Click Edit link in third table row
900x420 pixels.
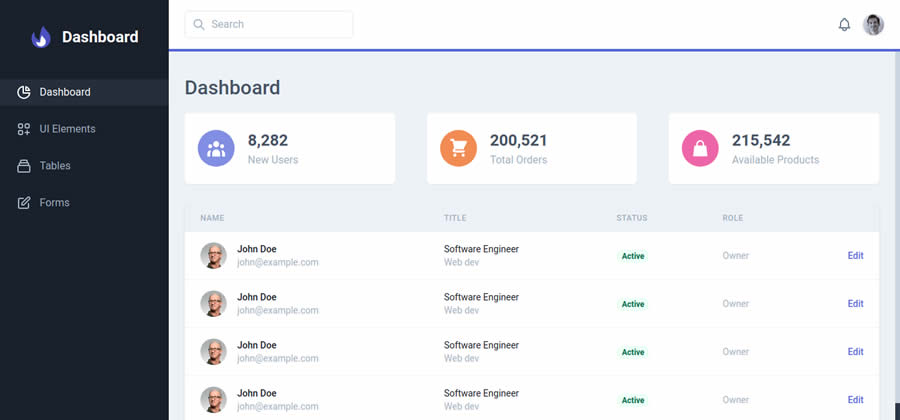click(x=855, y=352)
